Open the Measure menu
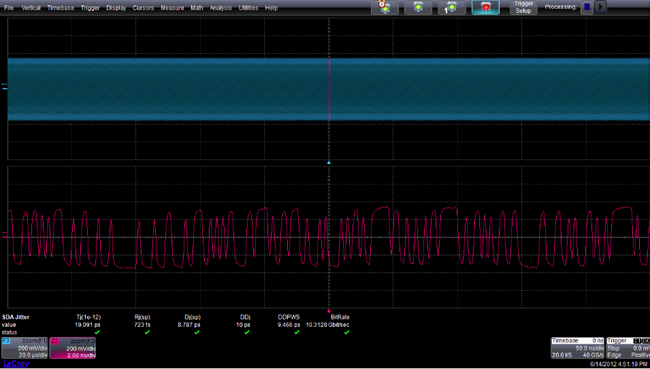This screenshot has height=369, width=650. pos(172,8)
